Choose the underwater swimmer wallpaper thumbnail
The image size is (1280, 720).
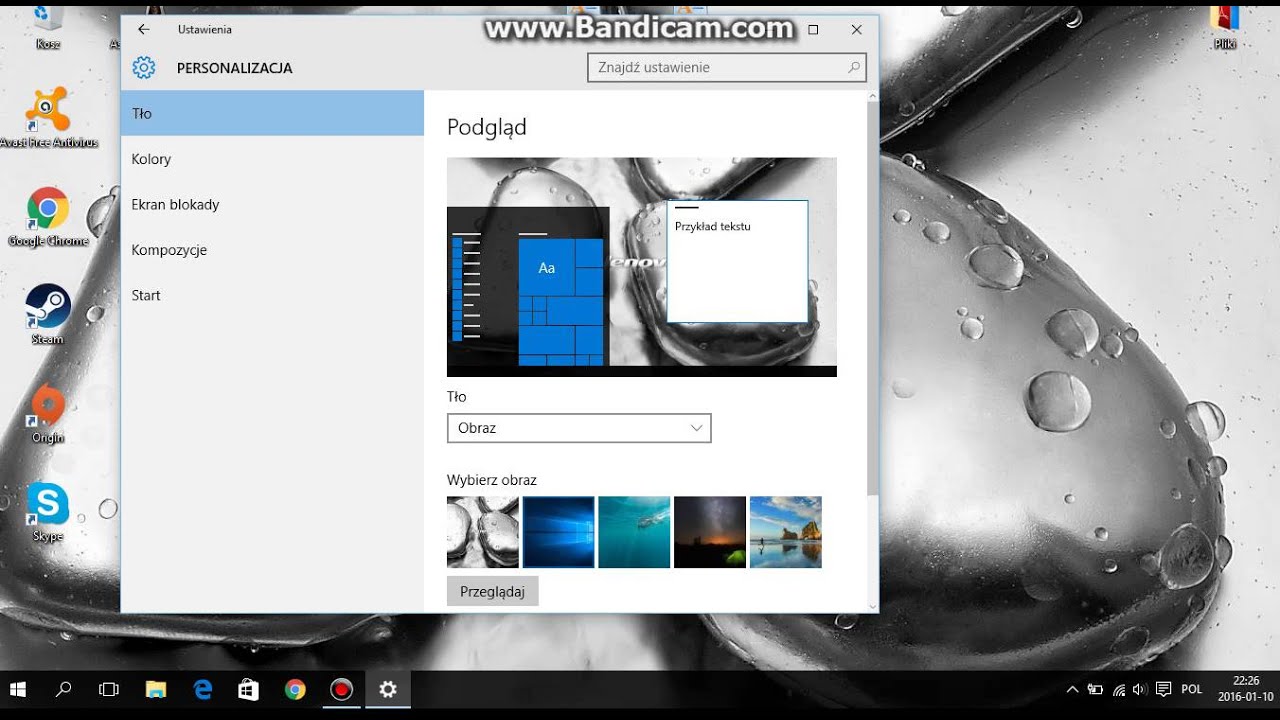click(x=634, y=532)
